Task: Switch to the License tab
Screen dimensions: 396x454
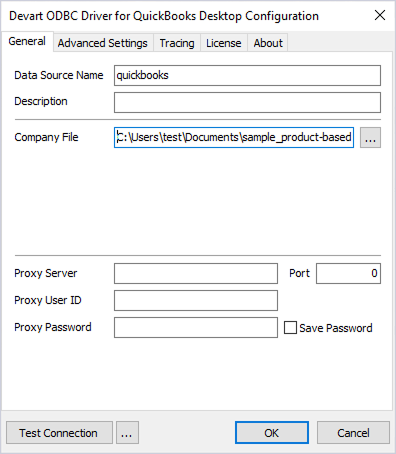Action: [224, 43]
